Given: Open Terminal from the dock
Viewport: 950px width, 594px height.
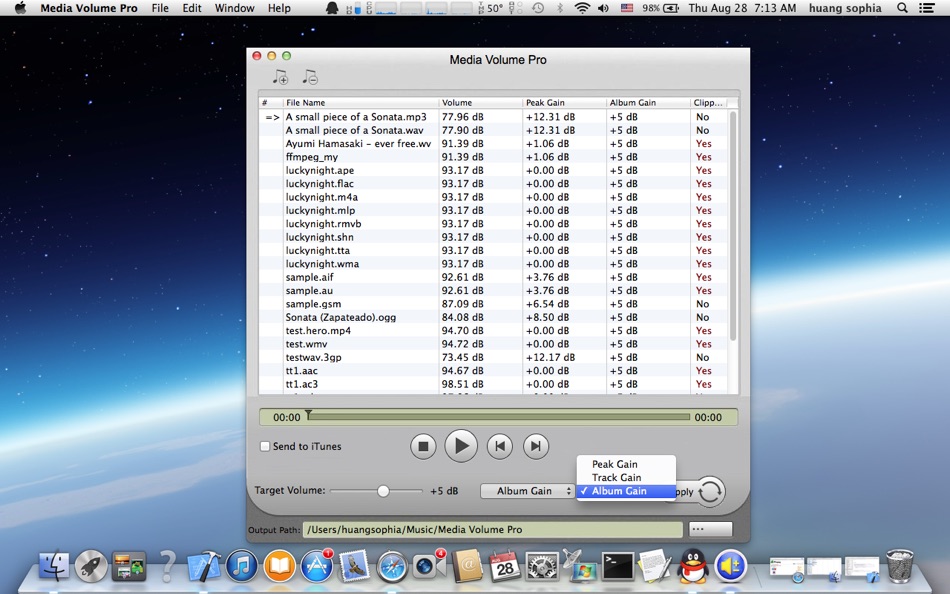Looking at the screenshot, I should [x=617, y=566].
